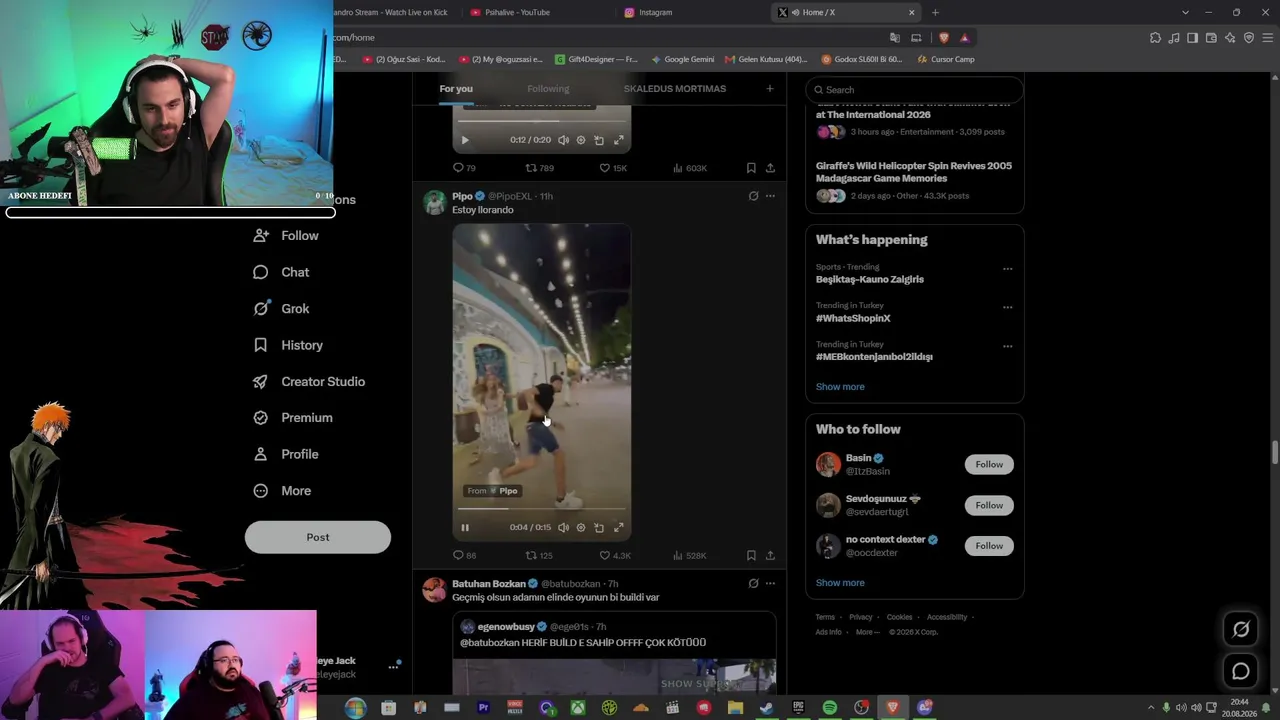Enter fullscreen on the top post's video
The width and height of the screenshot is (1280, 720).
pos(619,140)
